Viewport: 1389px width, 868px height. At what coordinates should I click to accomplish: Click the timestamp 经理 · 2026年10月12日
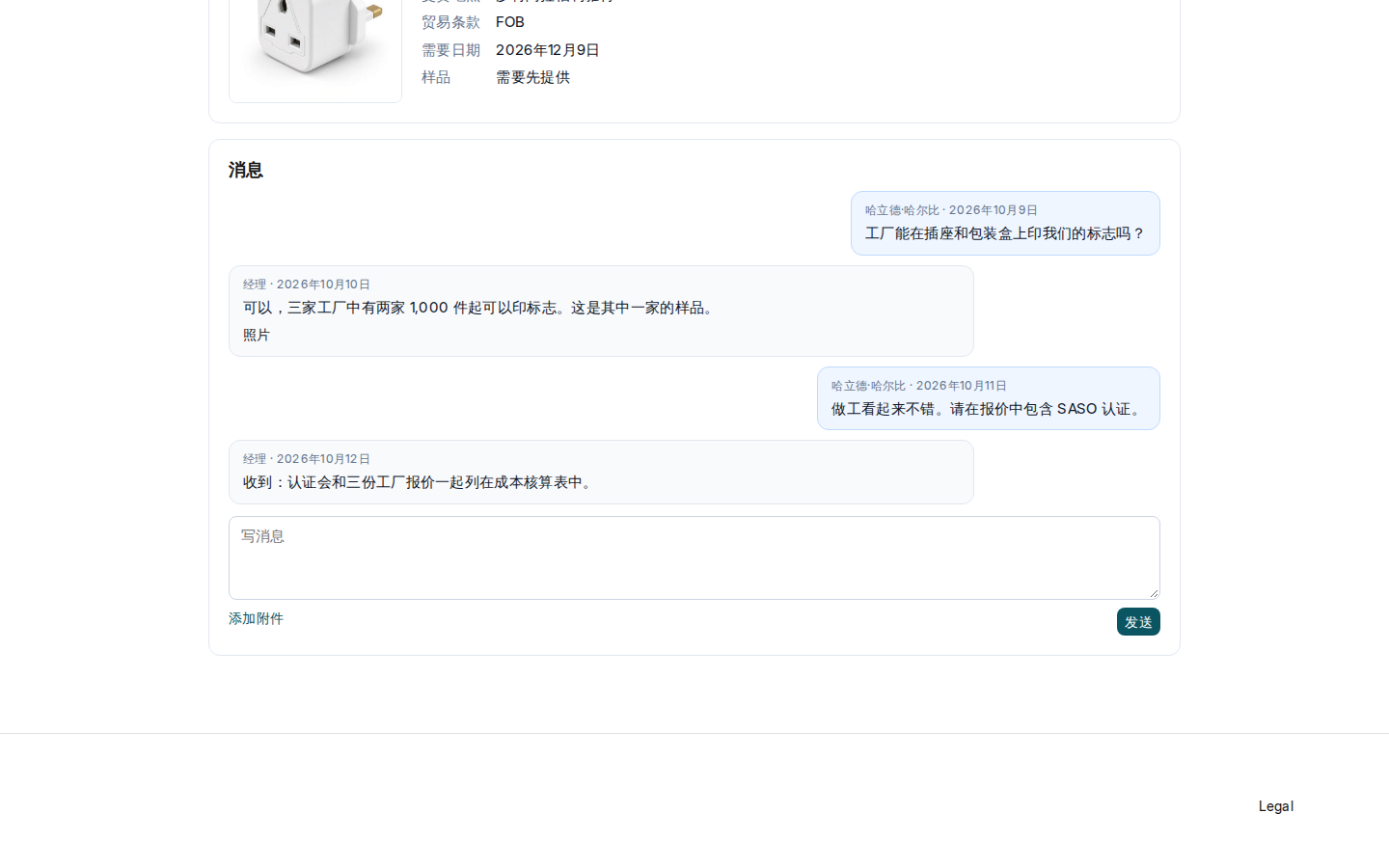coord(307,459)
